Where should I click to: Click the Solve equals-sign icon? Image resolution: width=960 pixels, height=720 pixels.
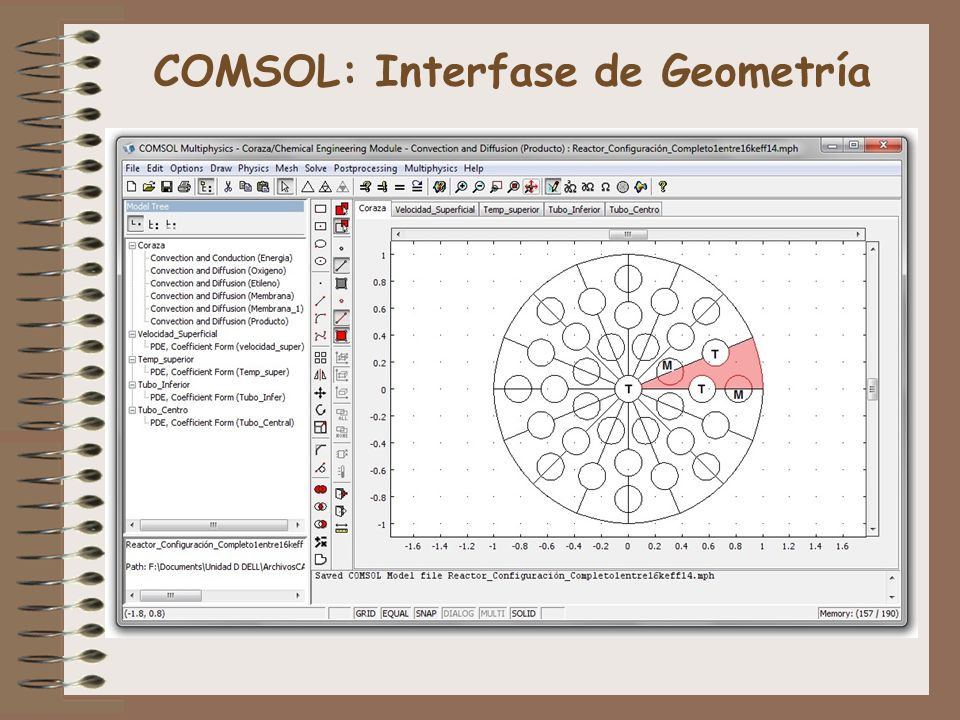400,187
